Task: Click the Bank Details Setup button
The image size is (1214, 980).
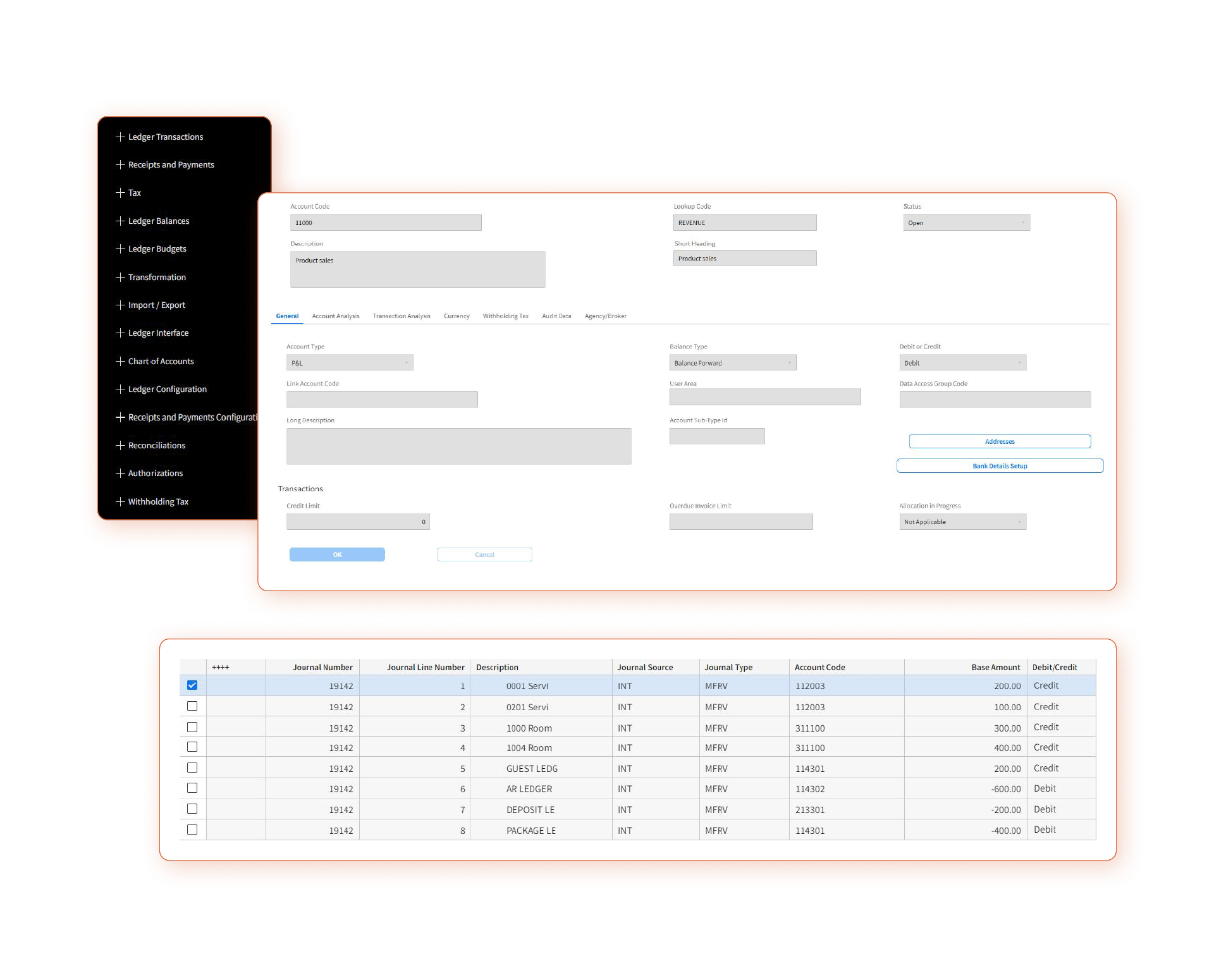Action: click(x=1000, y=466)
